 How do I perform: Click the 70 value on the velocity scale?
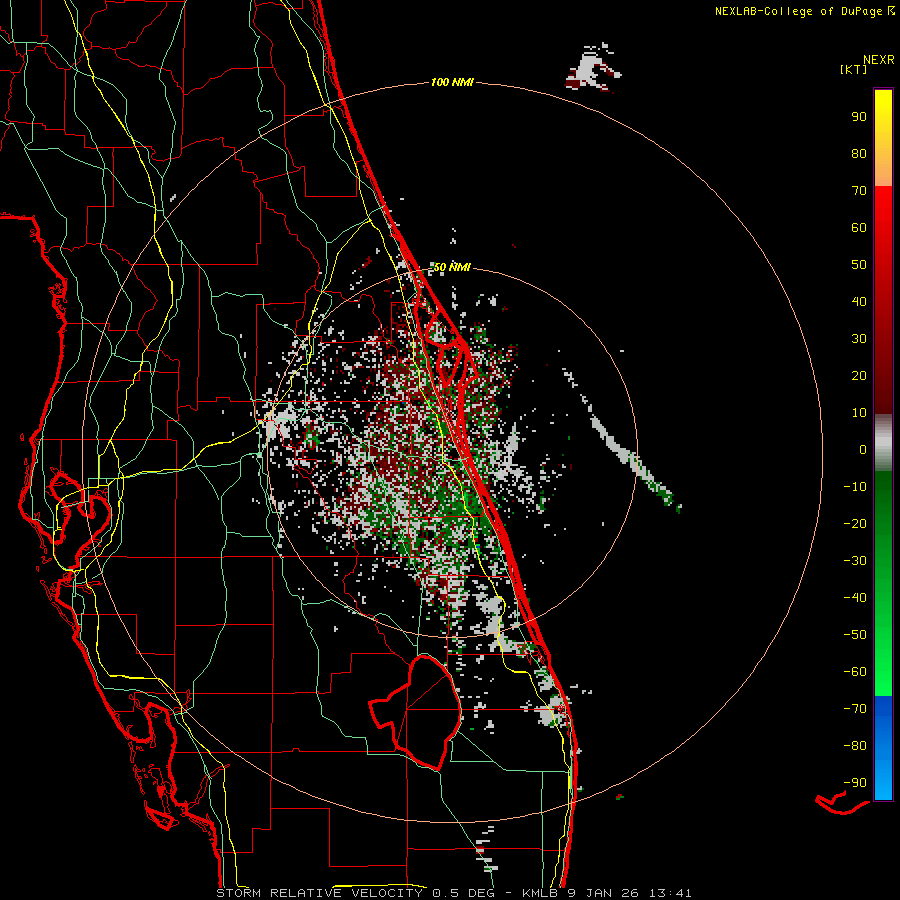point(859,191)
